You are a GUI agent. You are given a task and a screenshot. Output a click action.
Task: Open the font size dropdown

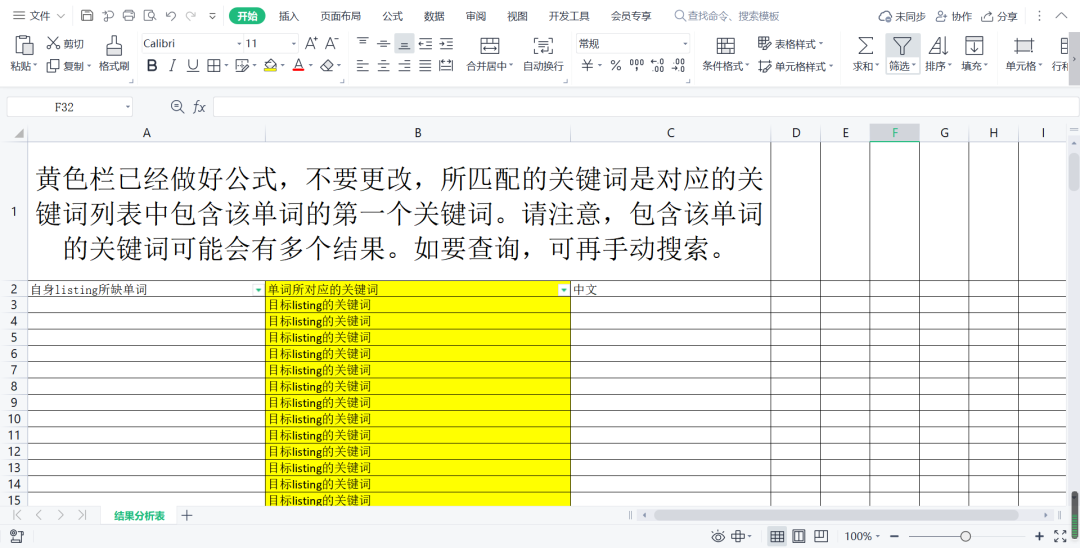pyautogui.click(x=293, y=43)
